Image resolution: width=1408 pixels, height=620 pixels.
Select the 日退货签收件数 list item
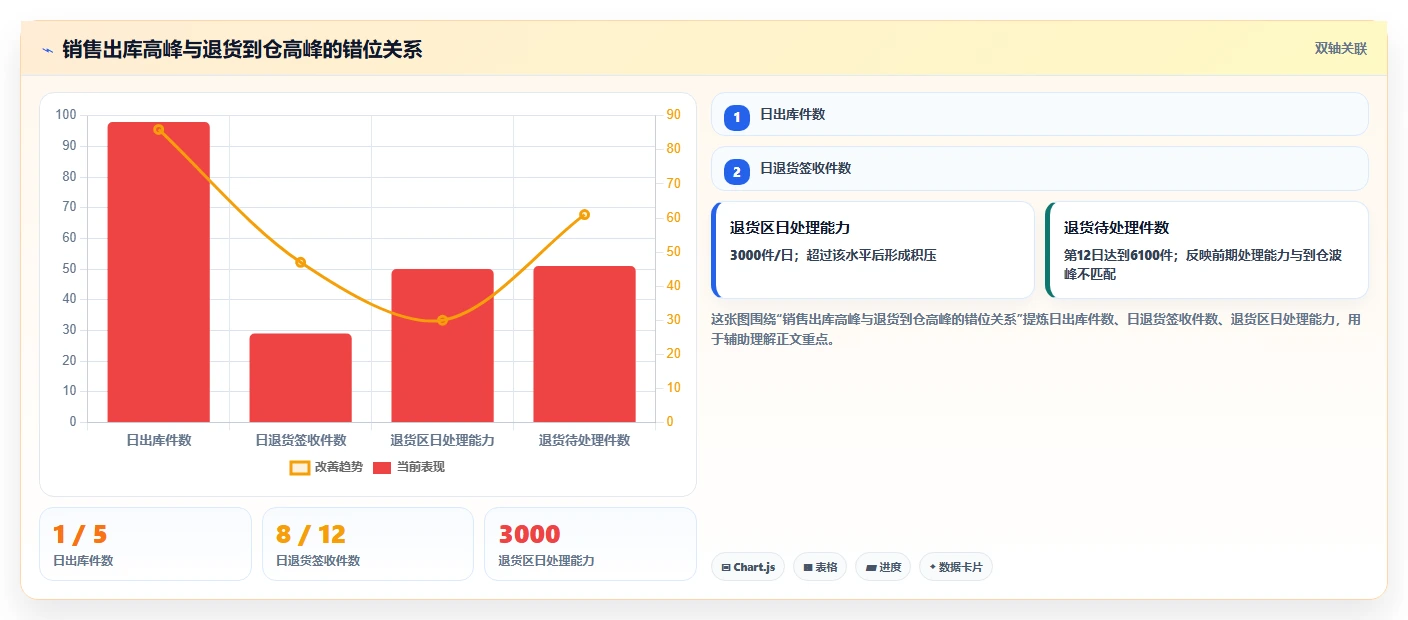click(1040, 169)
